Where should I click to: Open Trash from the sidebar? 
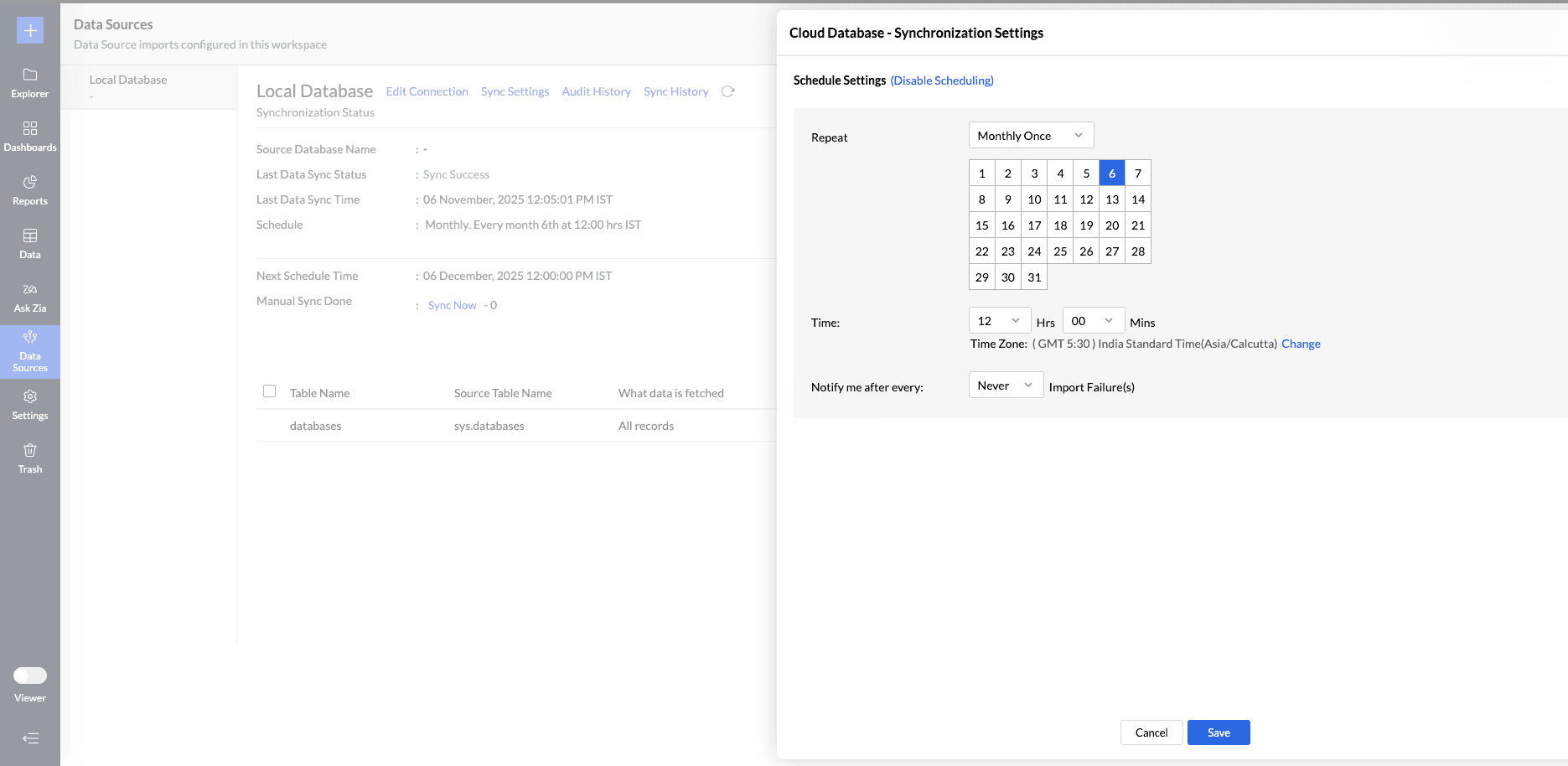[30, 458]
